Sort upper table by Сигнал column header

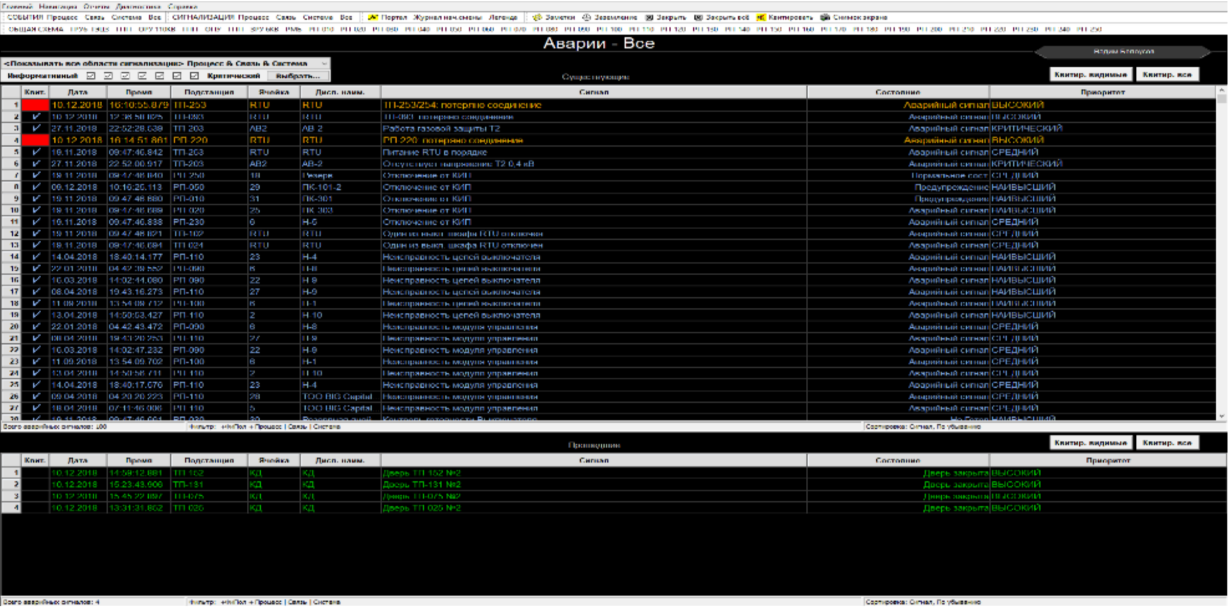tap(593, 91)
